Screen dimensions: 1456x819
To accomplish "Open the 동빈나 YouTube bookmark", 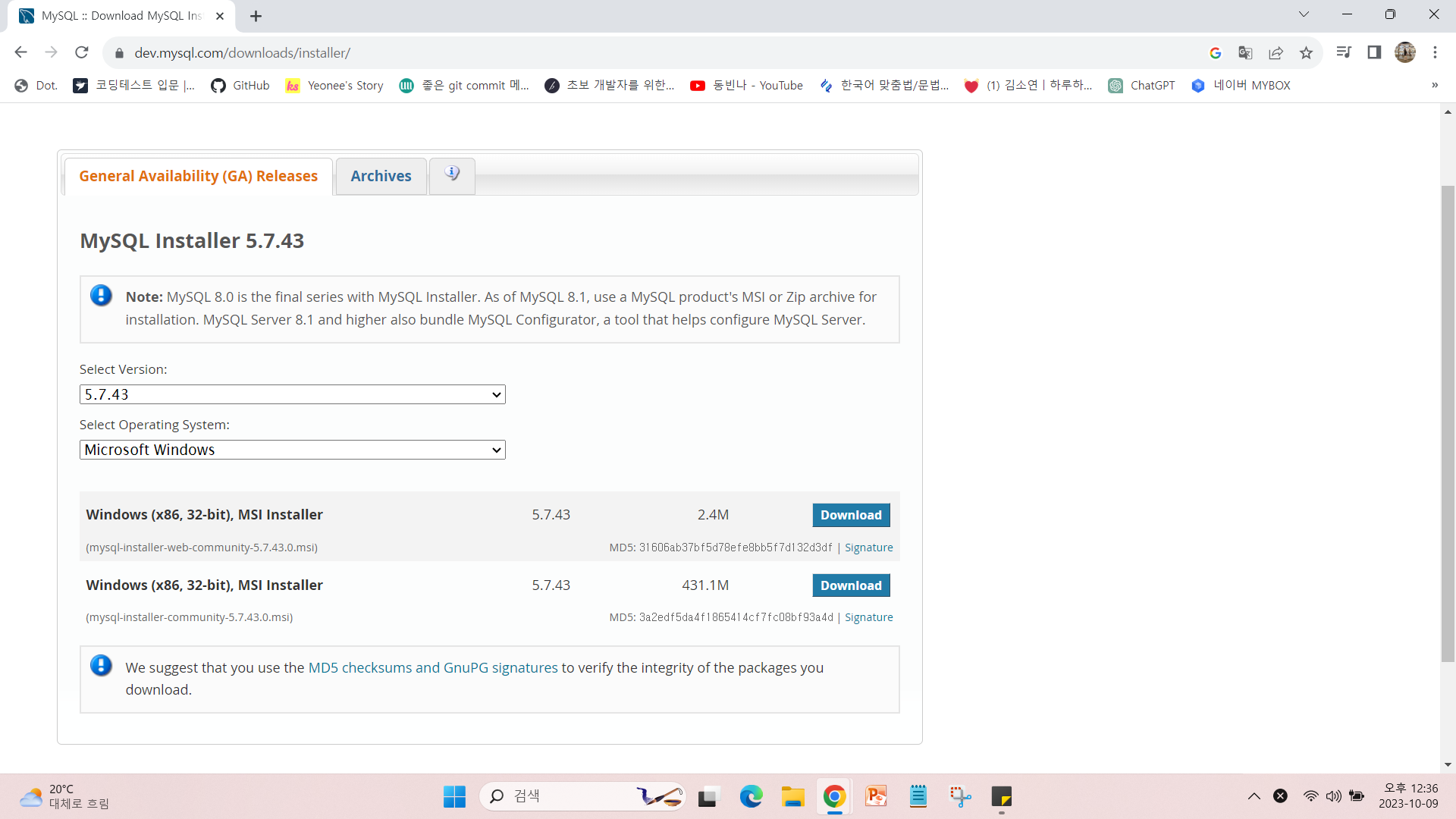I will [x=746, y=86].
